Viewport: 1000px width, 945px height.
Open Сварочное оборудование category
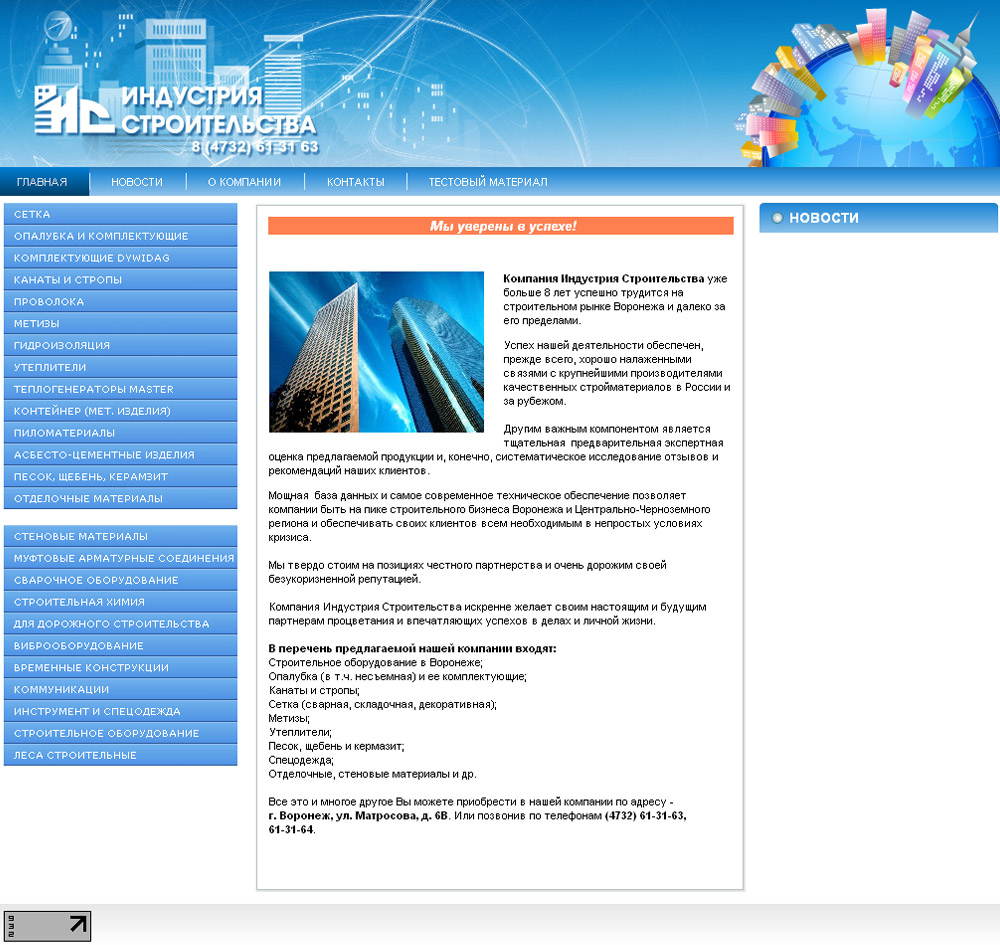[121, 580]
